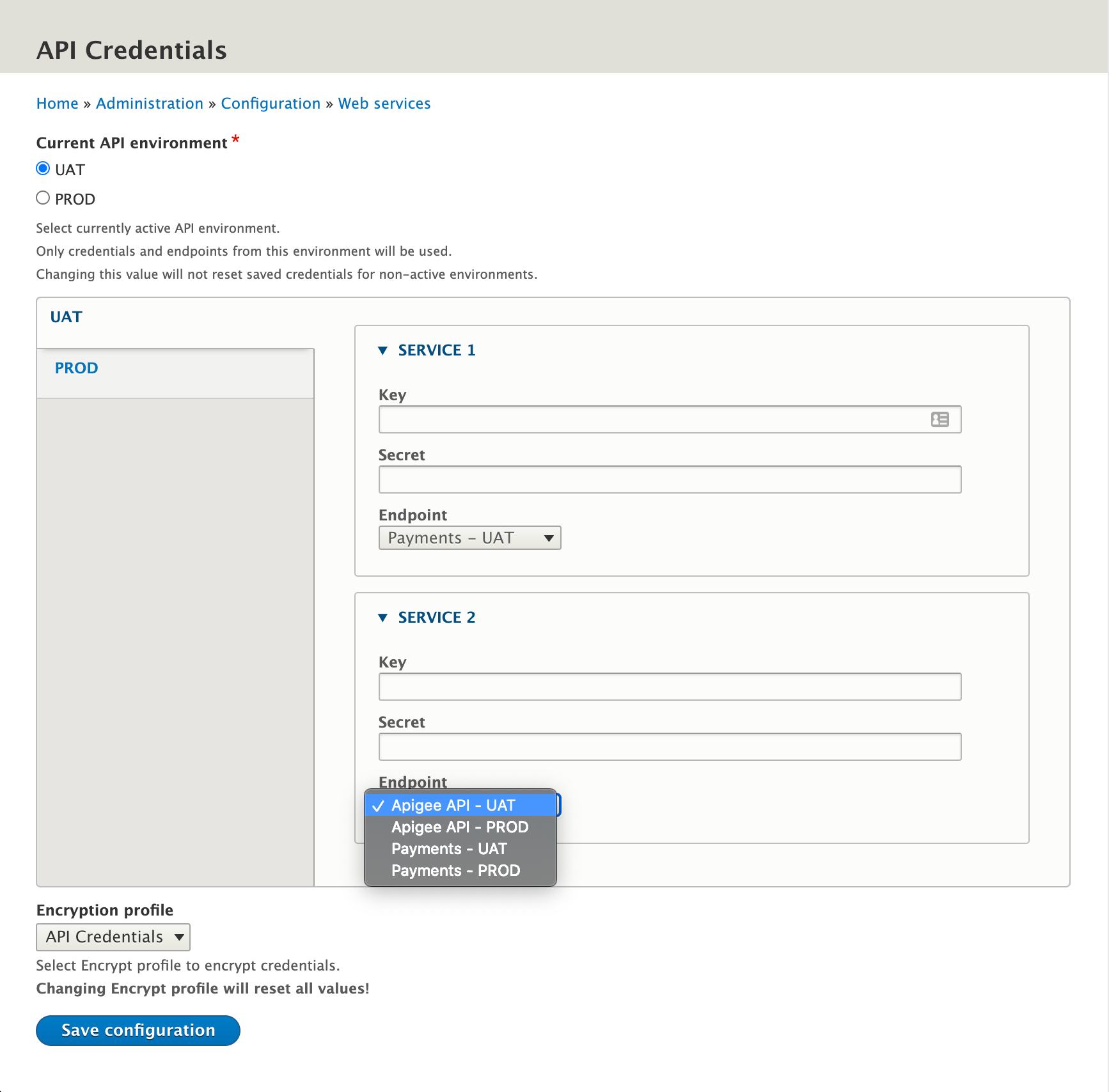
Task: Open the Encryption profile dropdown
Action: pos(113,937)
